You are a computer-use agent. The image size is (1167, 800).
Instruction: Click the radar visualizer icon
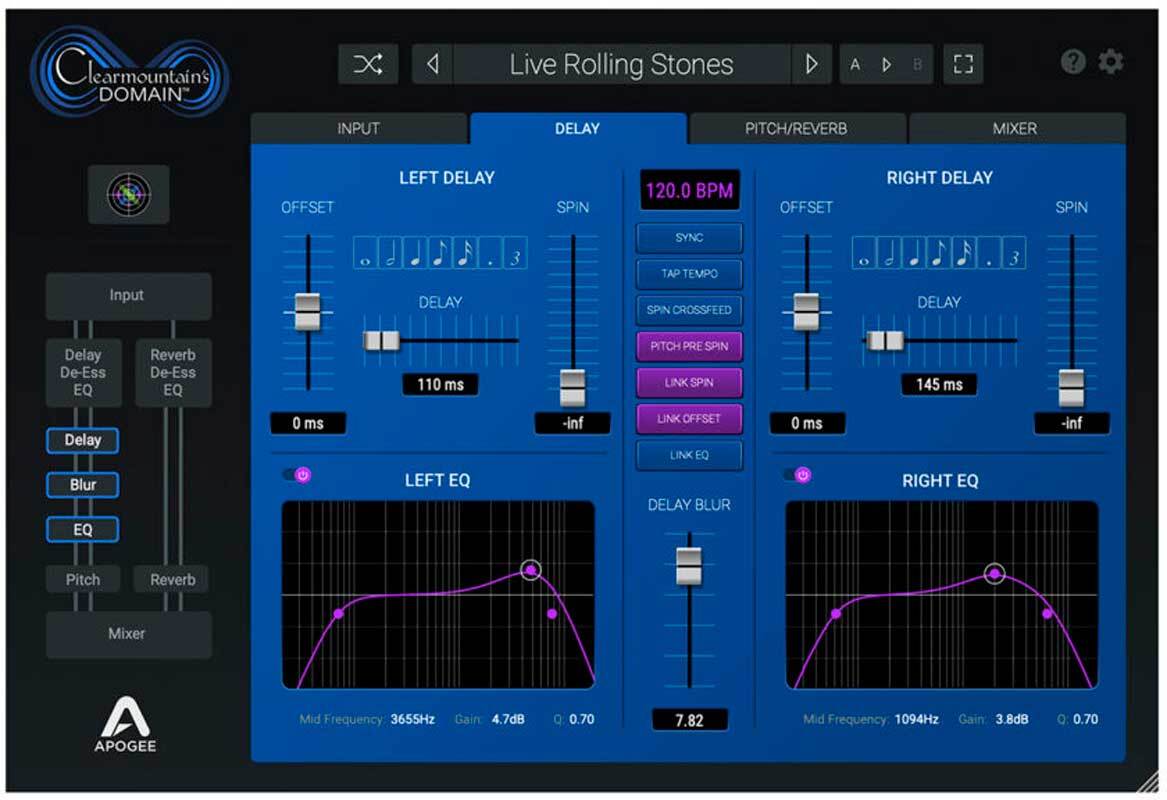(129, 194)
